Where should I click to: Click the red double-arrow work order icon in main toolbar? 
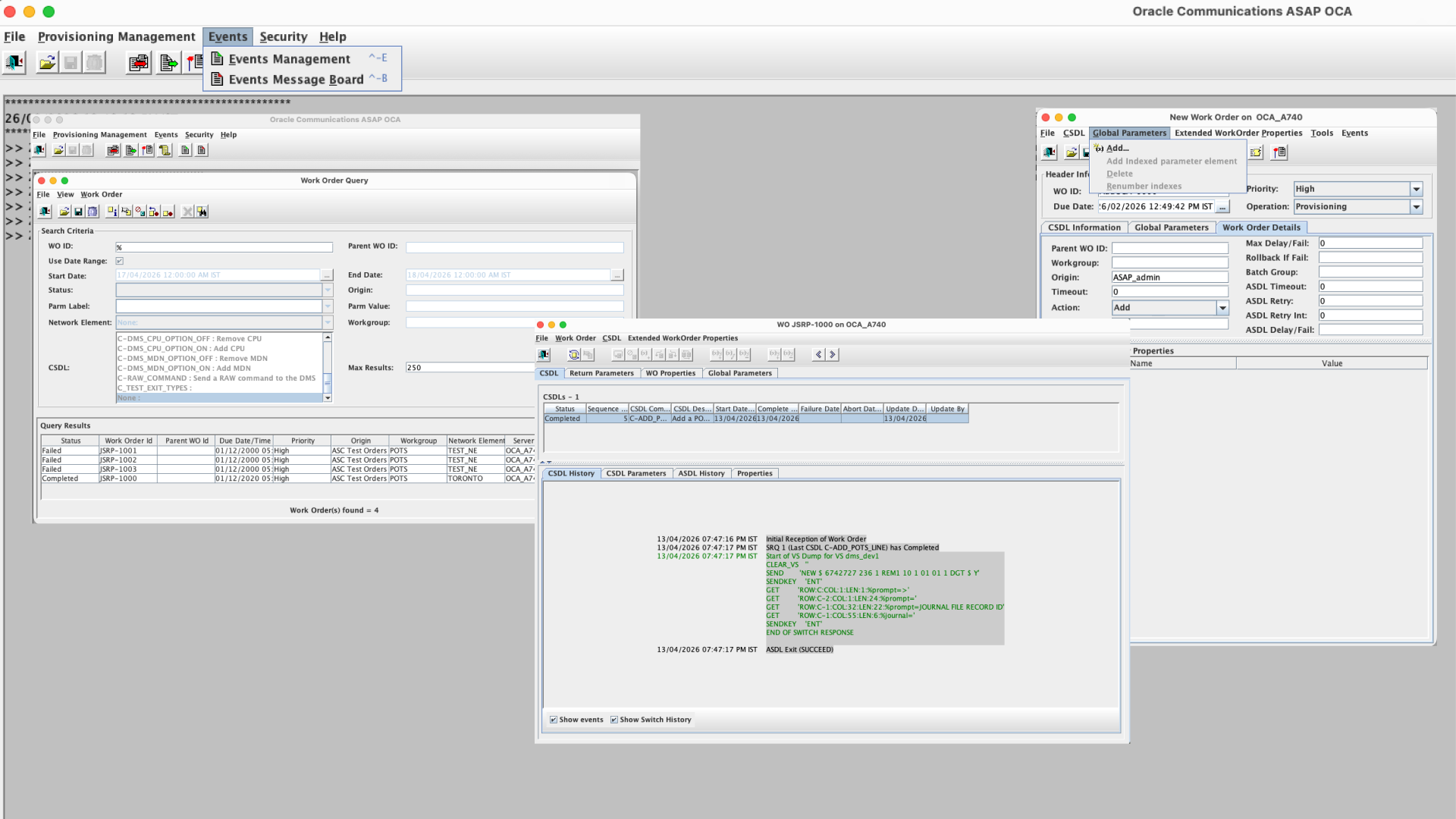(x=139, y=63)
